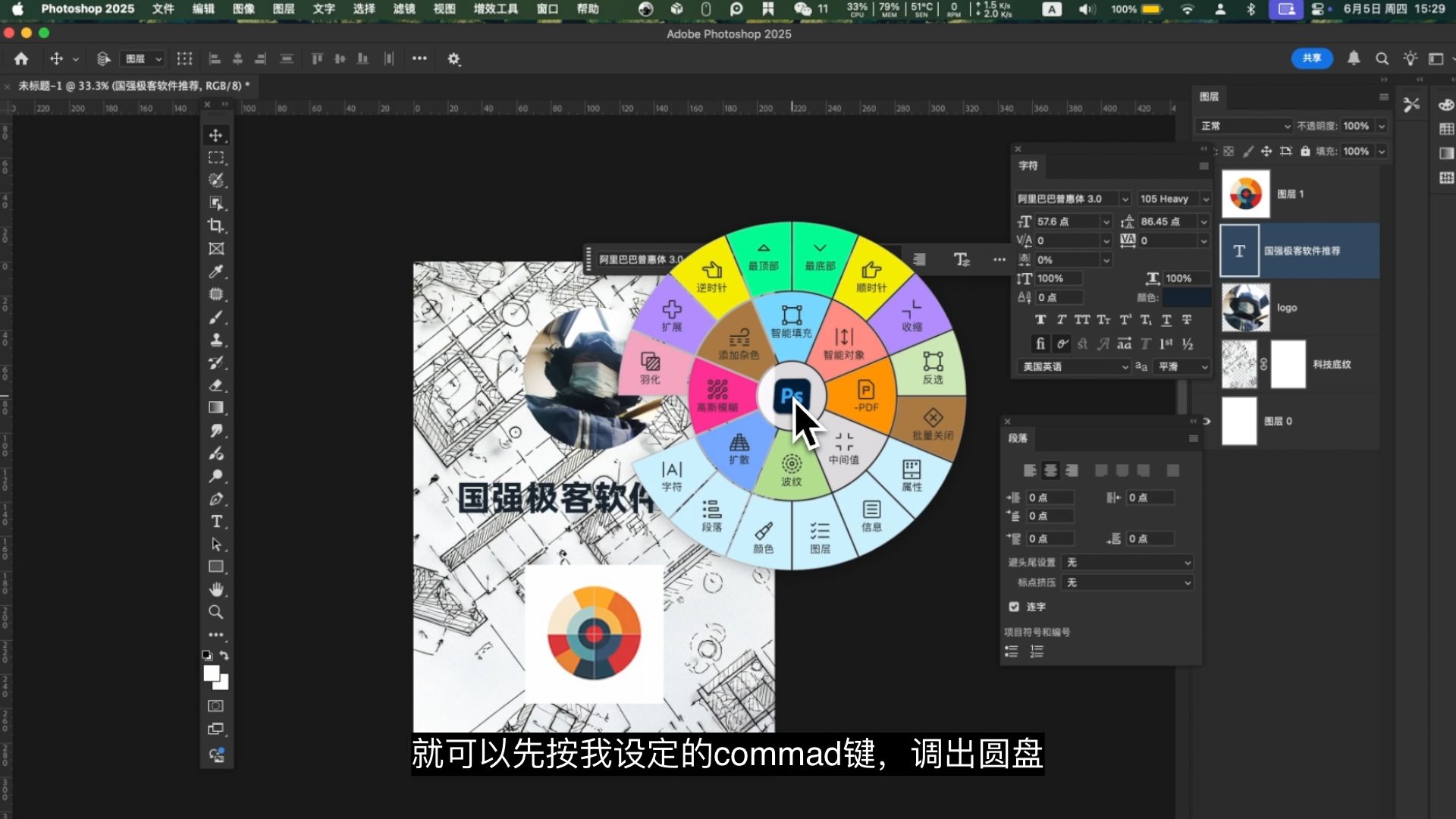Open 避头尾设置 dropdown
This screenshot has height=819, width=1456.
tap(1128, 563)
